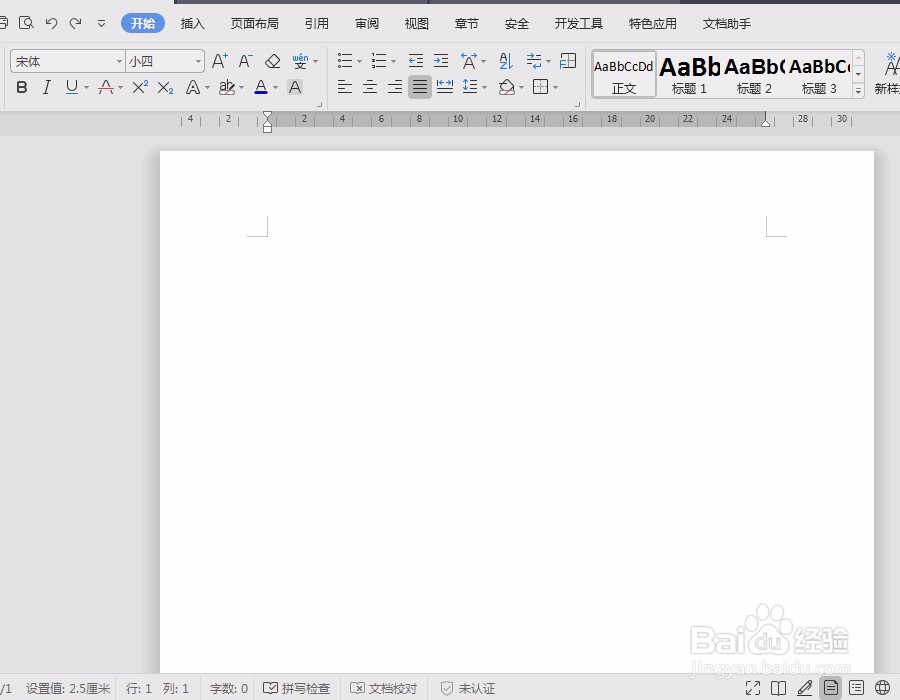Click 字数: 0 word count
The width and height of the screenshot is (900, 700).
[228, 688]
